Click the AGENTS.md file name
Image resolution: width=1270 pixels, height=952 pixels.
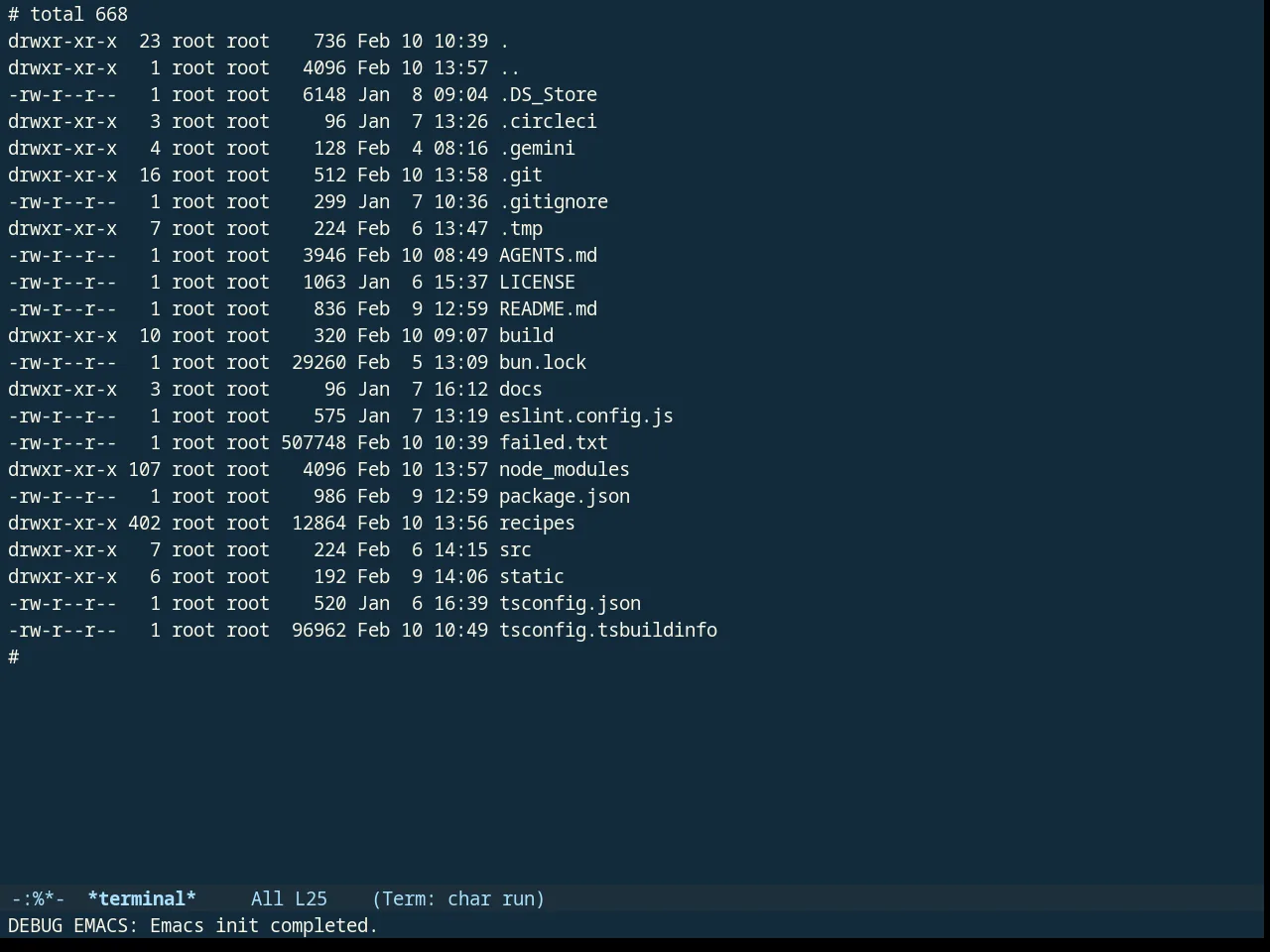pyautogui.click(x=548, y=256)
